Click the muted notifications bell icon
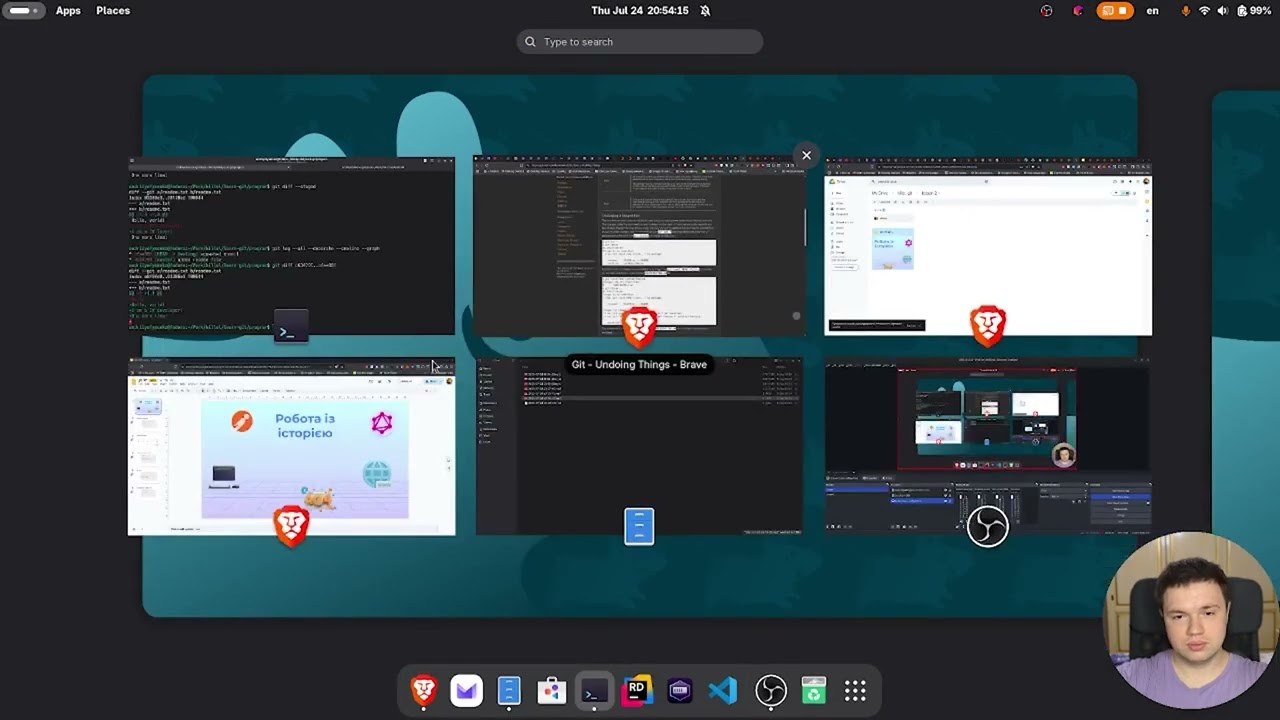 [705, 11]
